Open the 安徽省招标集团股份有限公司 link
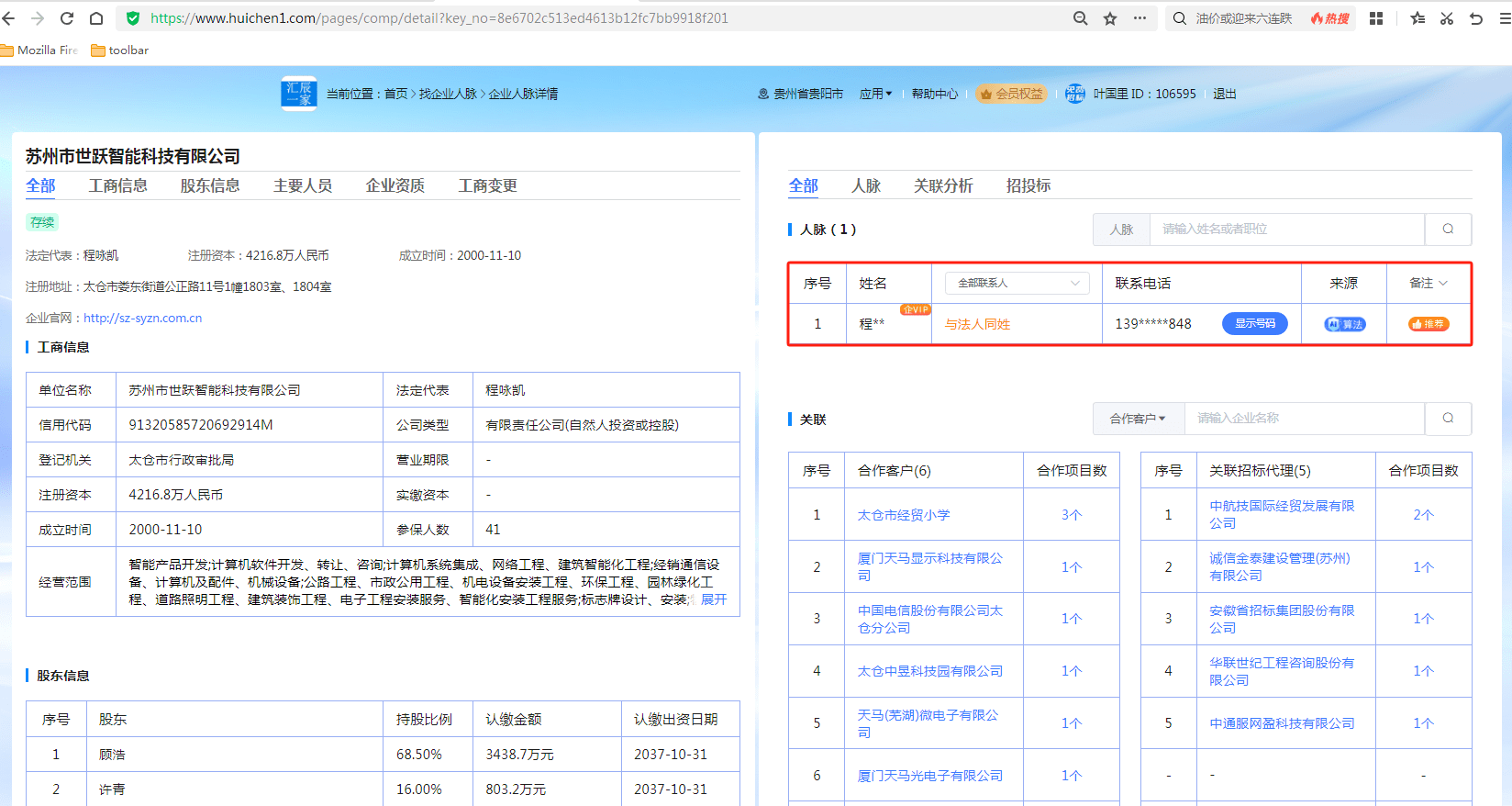The image size is (1512, 806). point(1282,619)
